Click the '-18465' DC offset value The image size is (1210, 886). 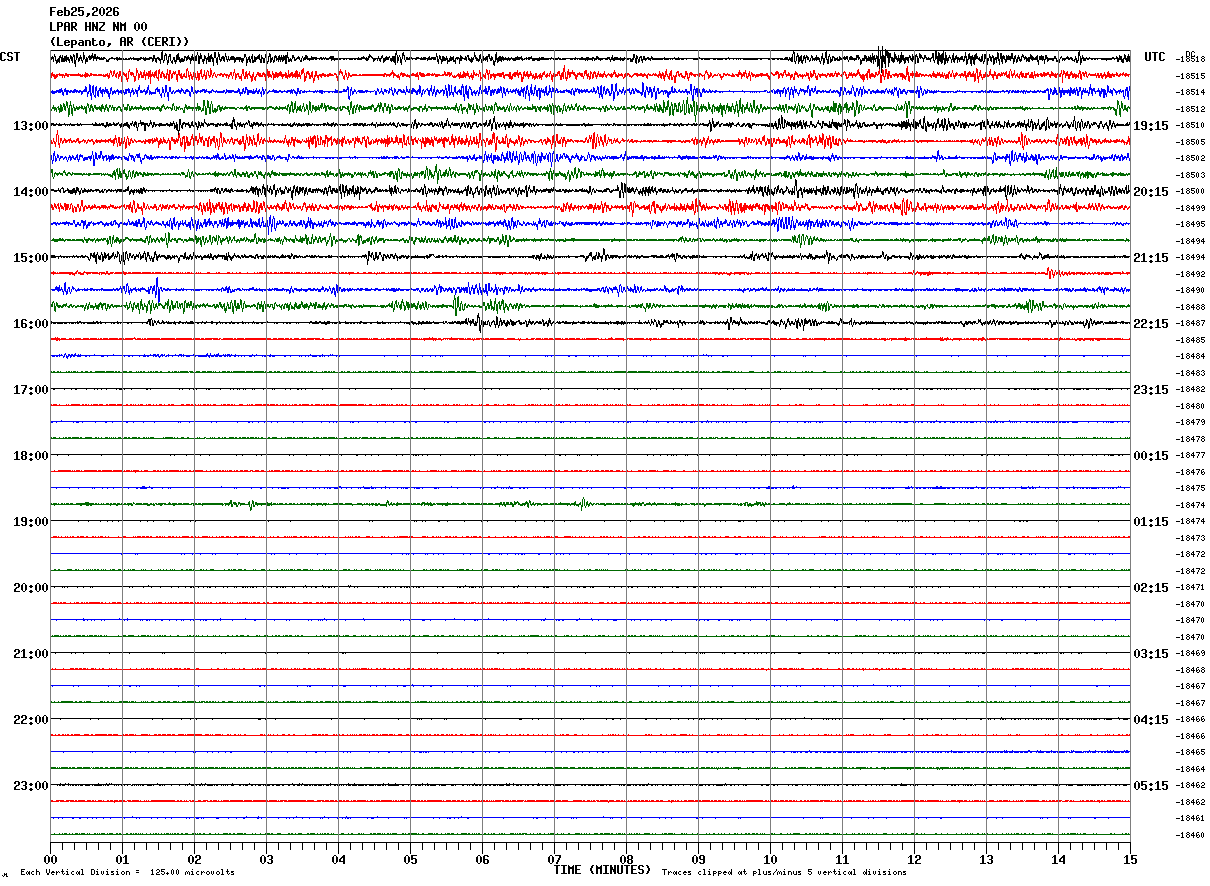pyautogui.click(x=1190, y=752)
